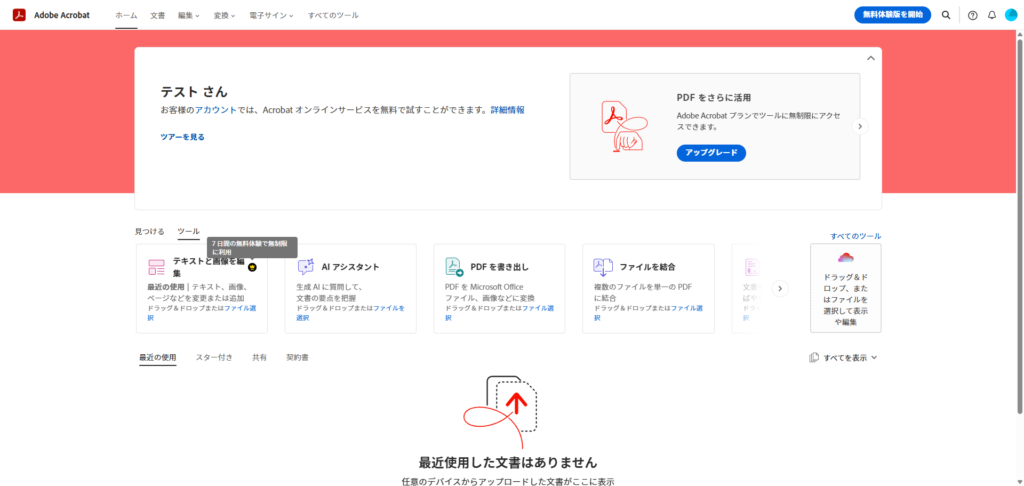Click the cloud icon in the drop zone
Viewport: 1024px width, 486px height.
pos(846,257)
